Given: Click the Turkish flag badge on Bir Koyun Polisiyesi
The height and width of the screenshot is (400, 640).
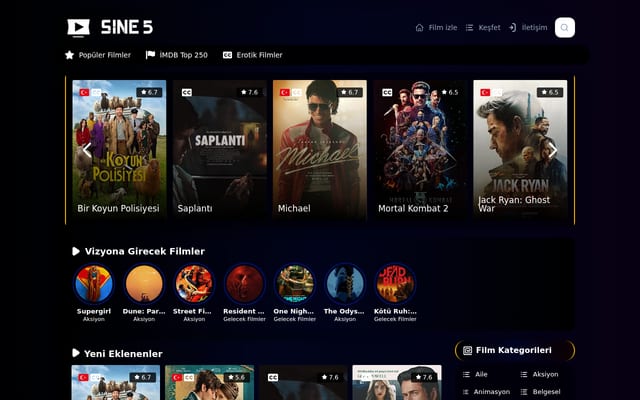Looking at the screenshot, I should 84,93.
